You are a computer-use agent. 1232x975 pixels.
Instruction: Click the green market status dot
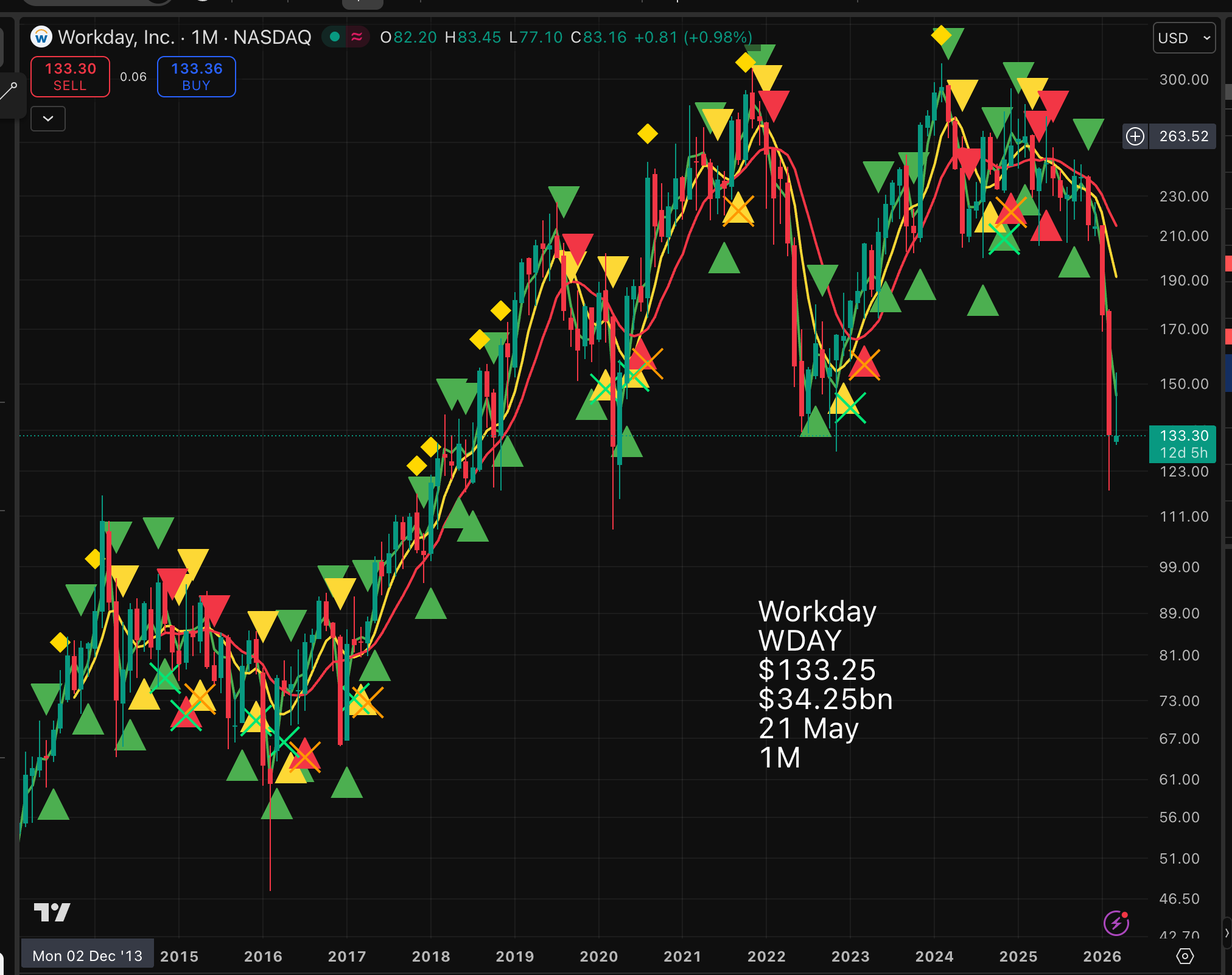(x=334, y=37)
